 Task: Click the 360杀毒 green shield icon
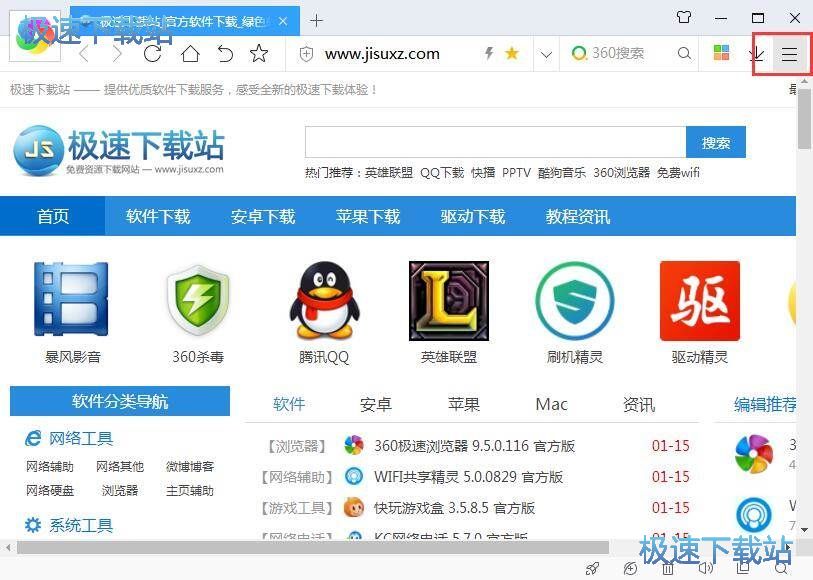(198, 300)
